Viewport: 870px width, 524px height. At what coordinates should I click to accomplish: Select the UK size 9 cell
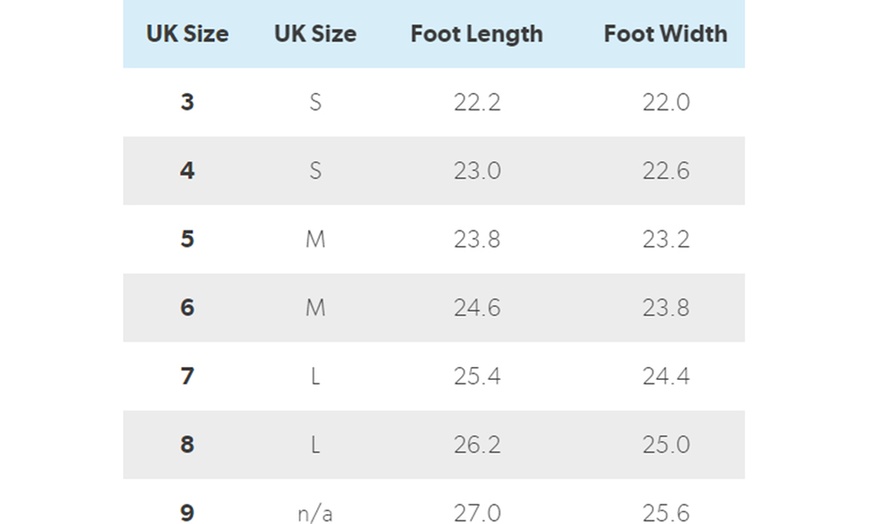(187, 513)
